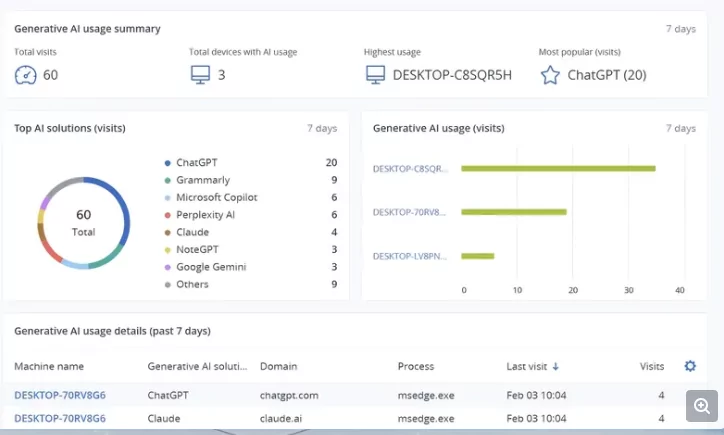Click the Others gray legend dot
Screen dimensions: 724x435
click(x=168, y=285)
